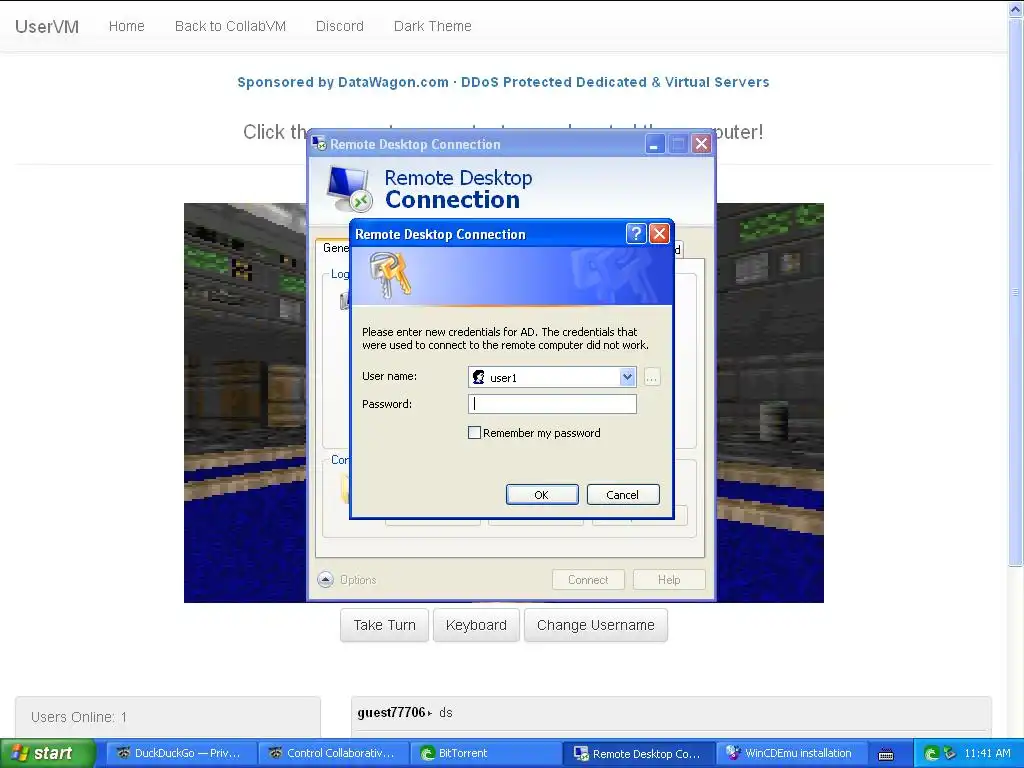Click the Help button in Remote Desktop window

[669, 579]
